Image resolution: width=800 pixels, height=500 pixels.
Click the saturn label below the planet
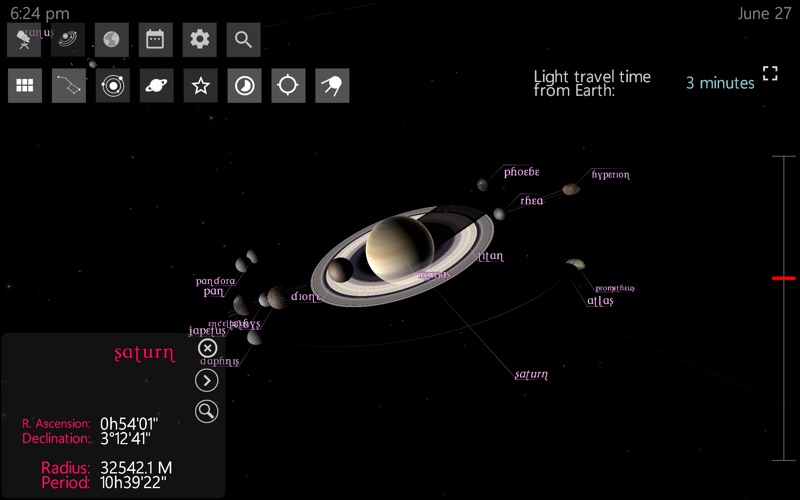532,374
